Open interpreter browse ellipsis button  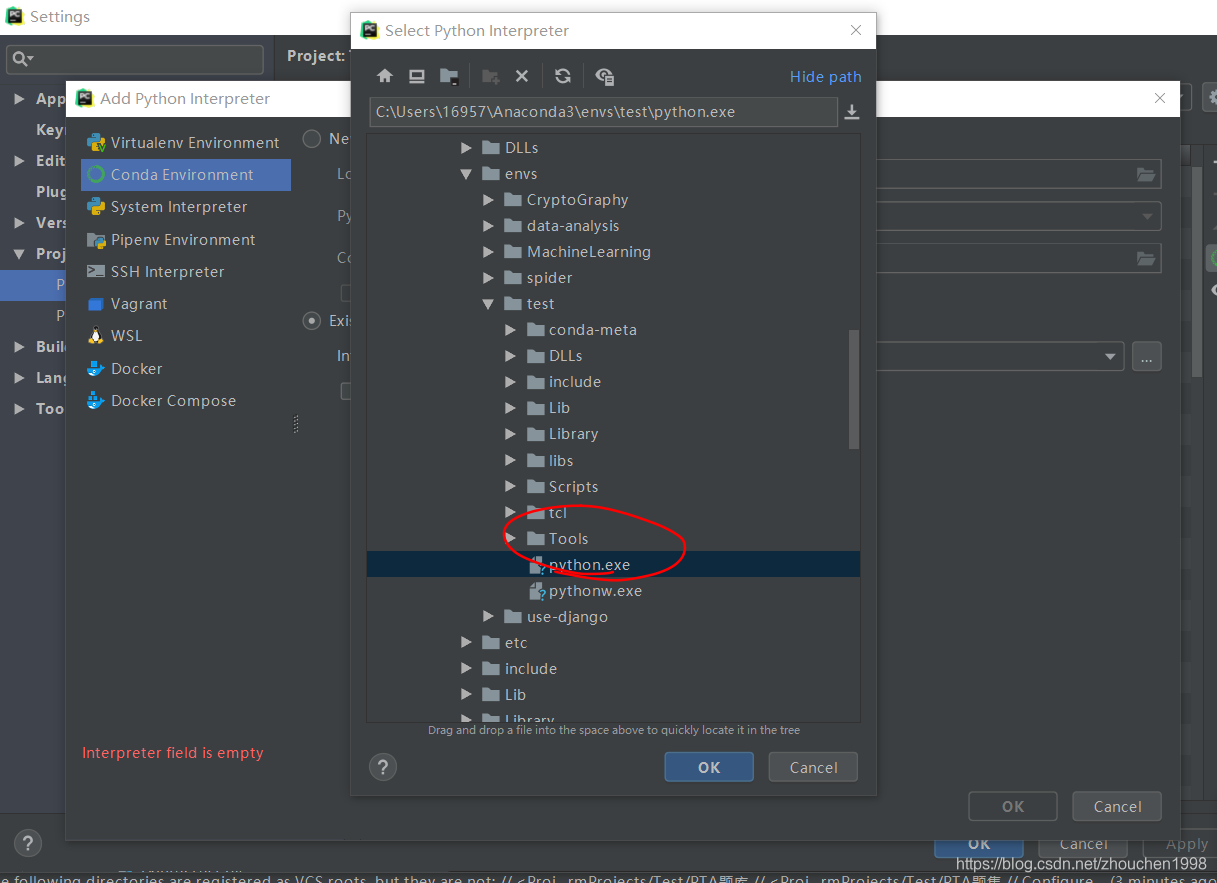[x=1147, y=356]
